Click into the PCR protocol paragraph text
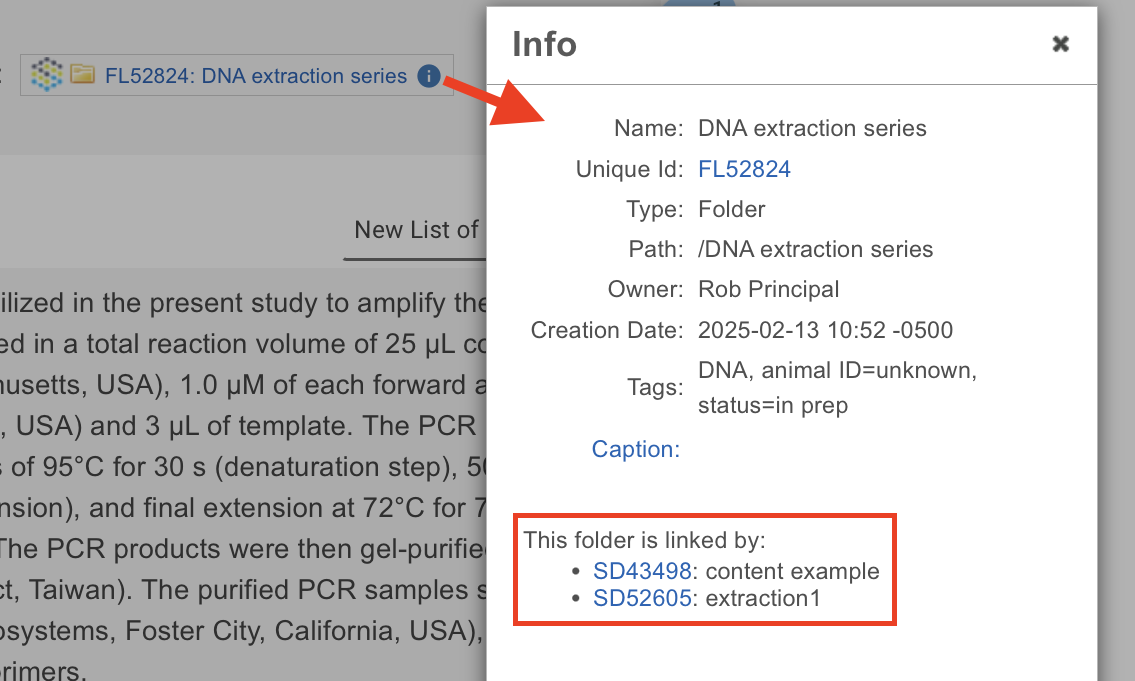Image resolution: width=1135 pixels, height=681 pixels. click(240, 467)
